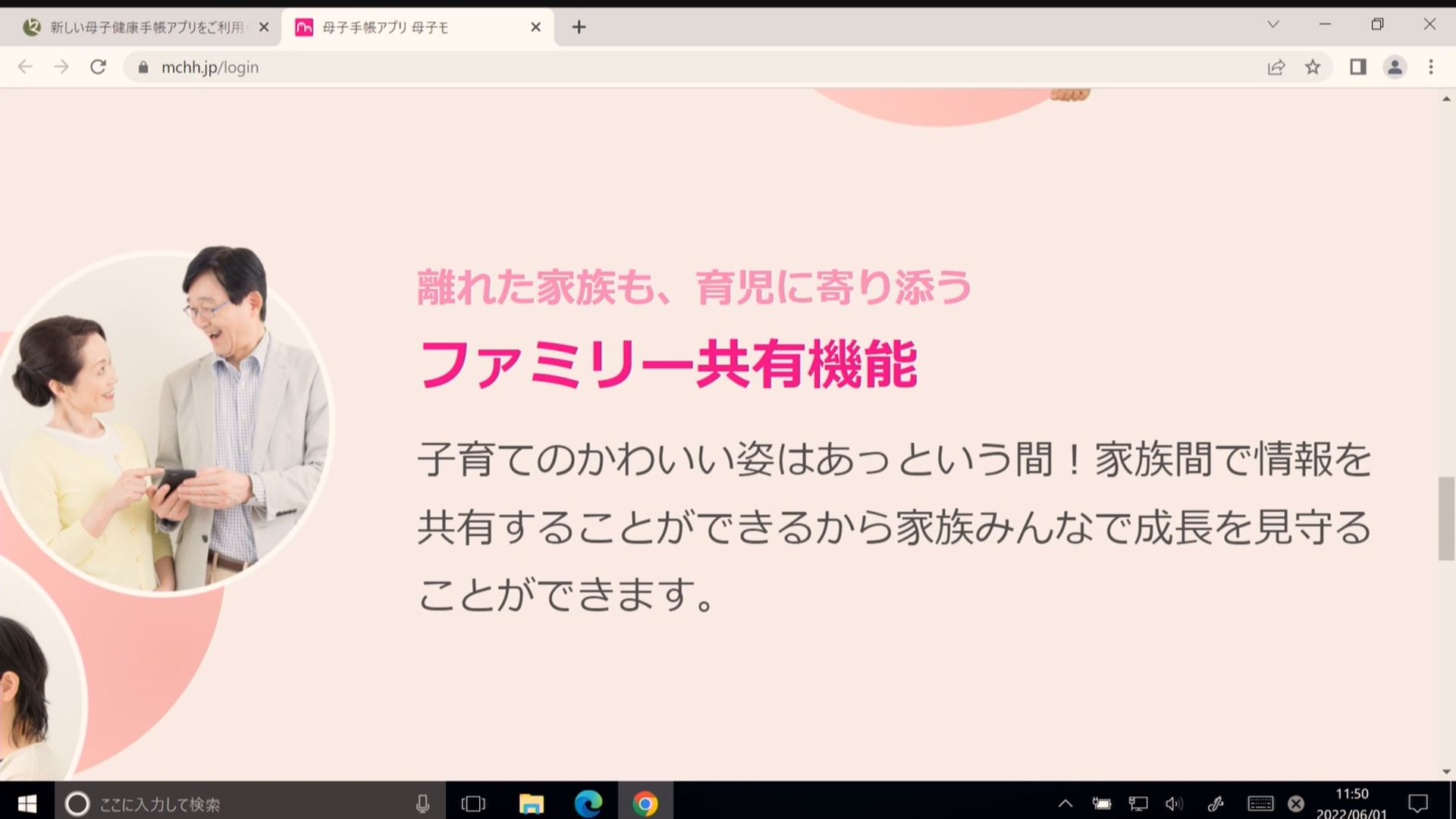Image resolution: width=1456 pixels, height=819 pixels.
Task: Select the 母子手帳アプリ 母子モ tab
Action: tap(418, 27)
